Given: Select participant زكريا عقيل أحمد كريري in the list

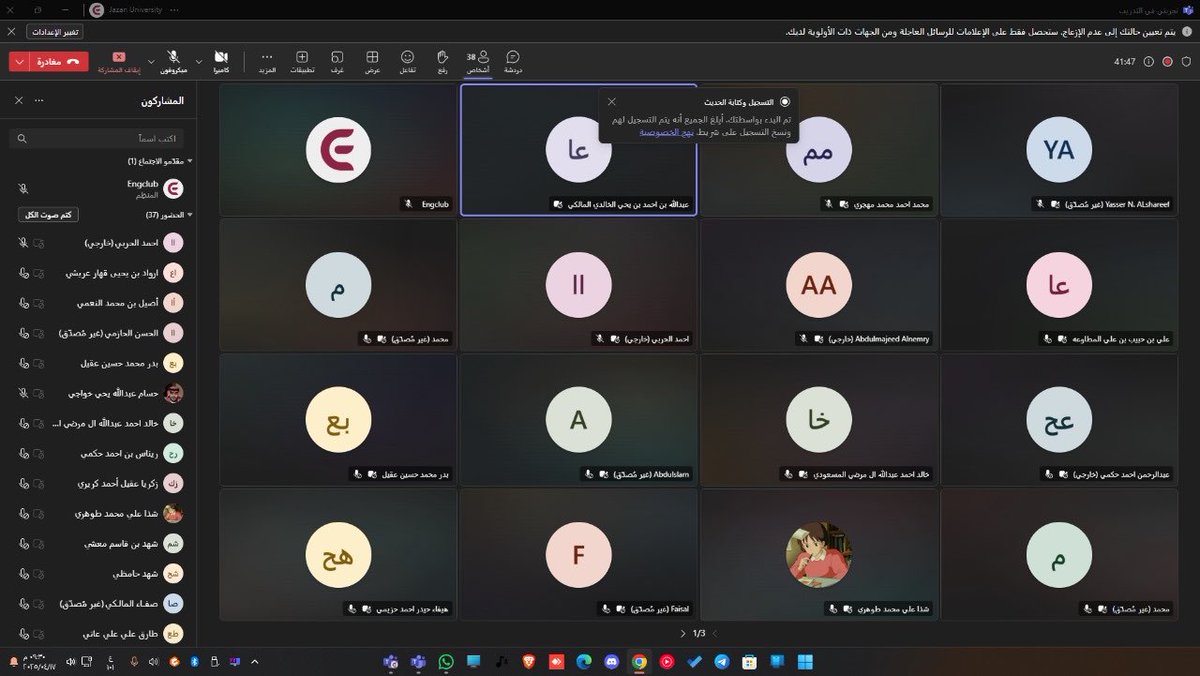Looking at the screenshot, I should coord(100,483).
